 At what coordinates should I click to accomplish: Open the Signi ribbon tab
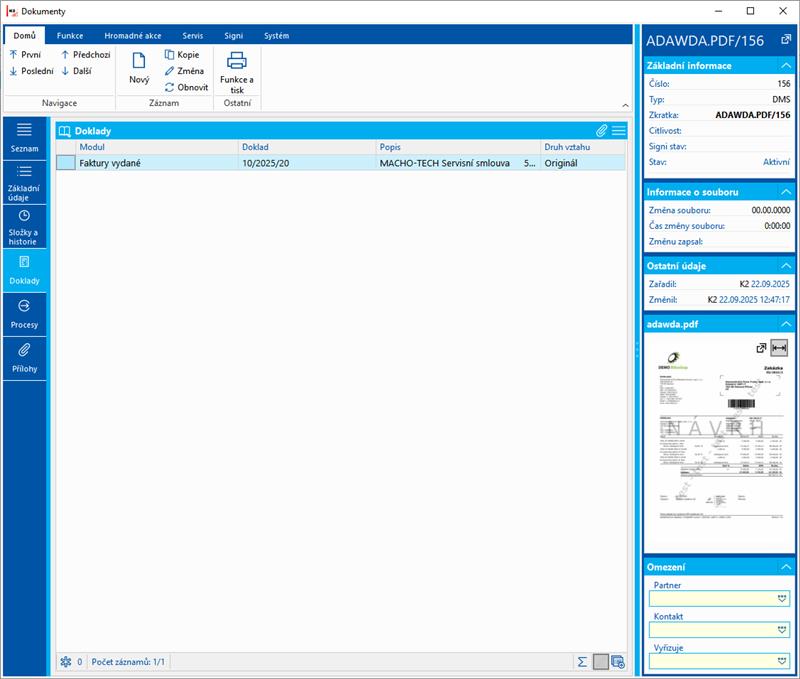(234, 35)
